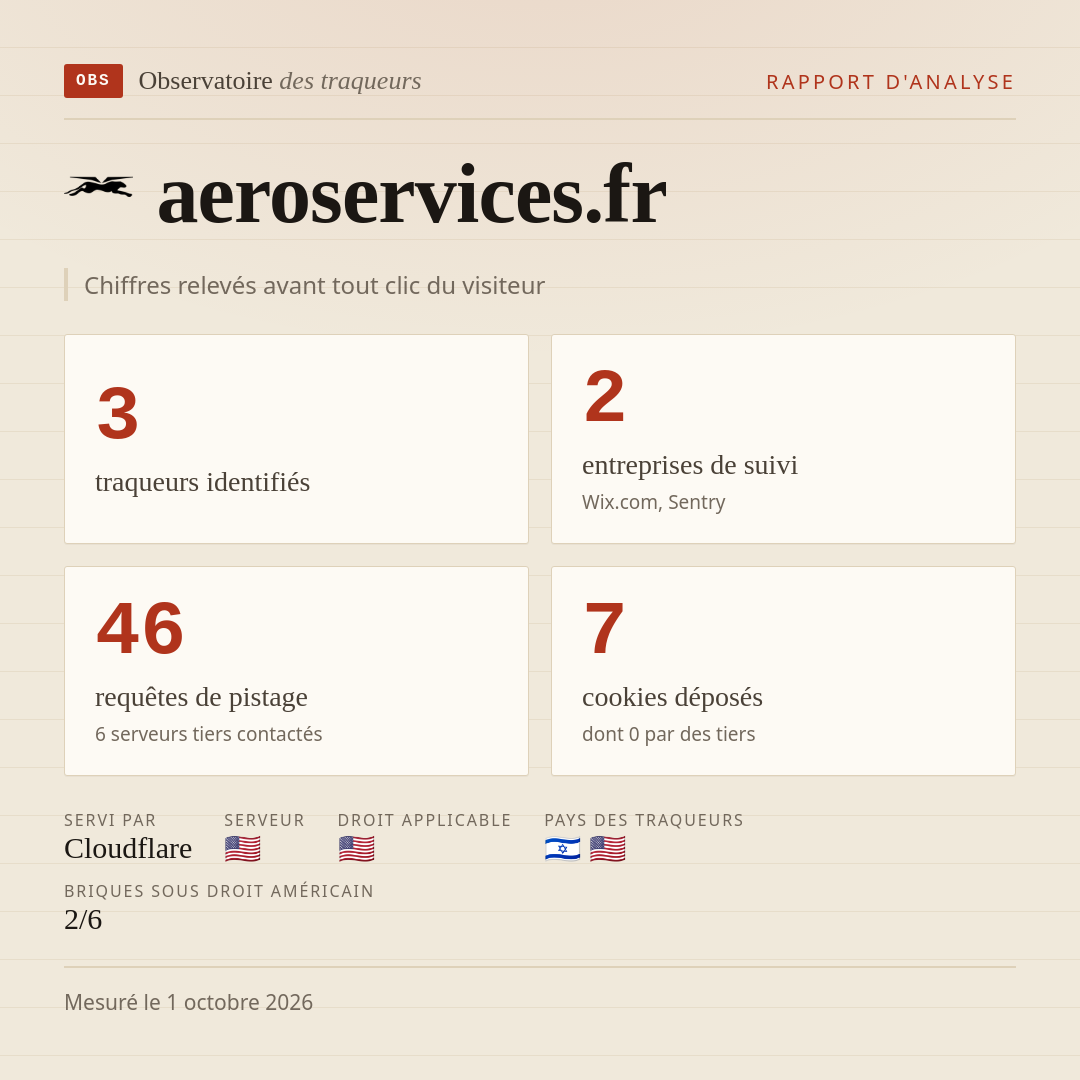Click the Cloudflare provider name
The height and width of the screenshot is (1080, 1080).
(128, 849)
